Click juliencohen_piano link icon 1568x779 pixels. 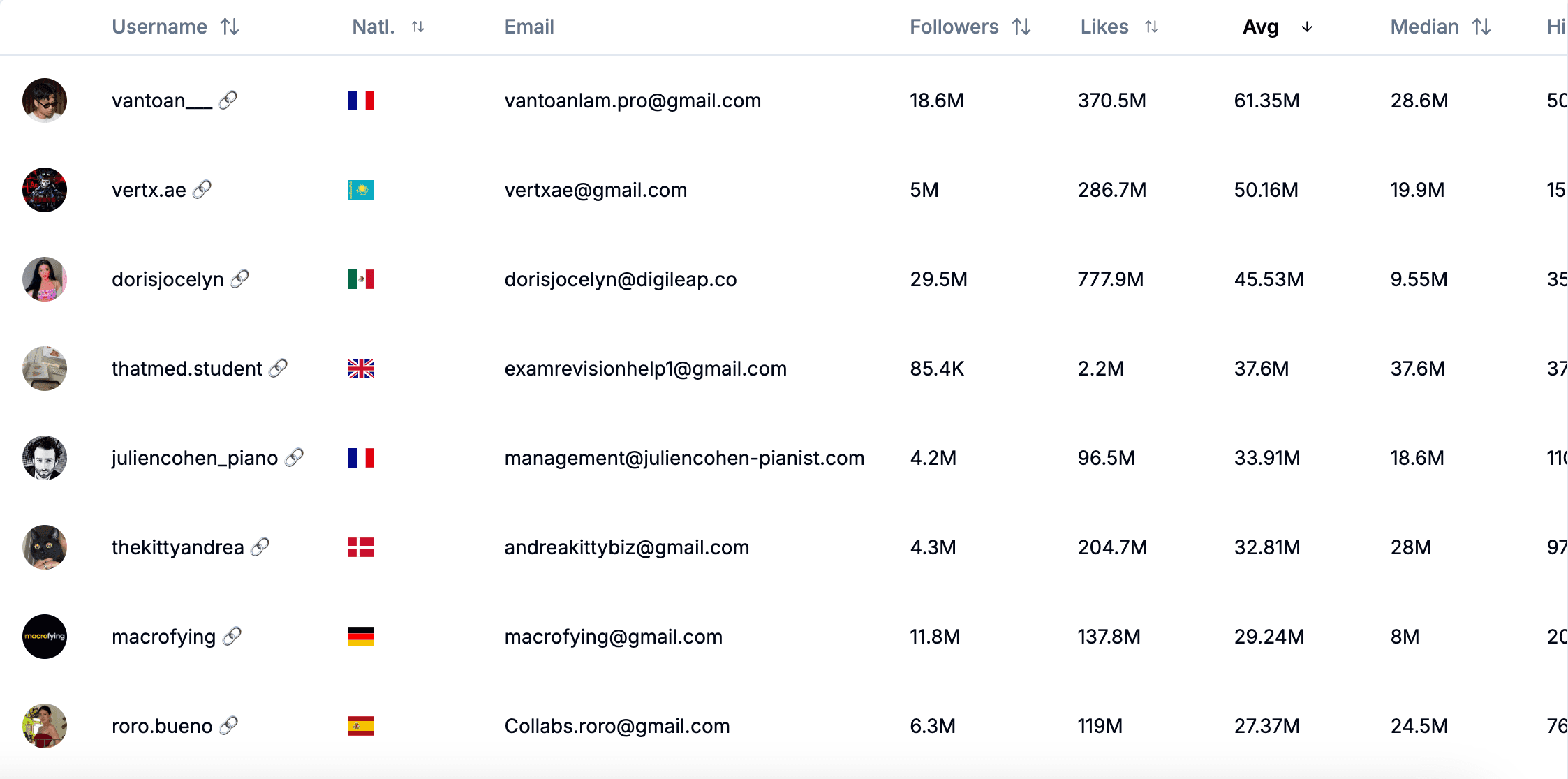click(x=294, y=457)
